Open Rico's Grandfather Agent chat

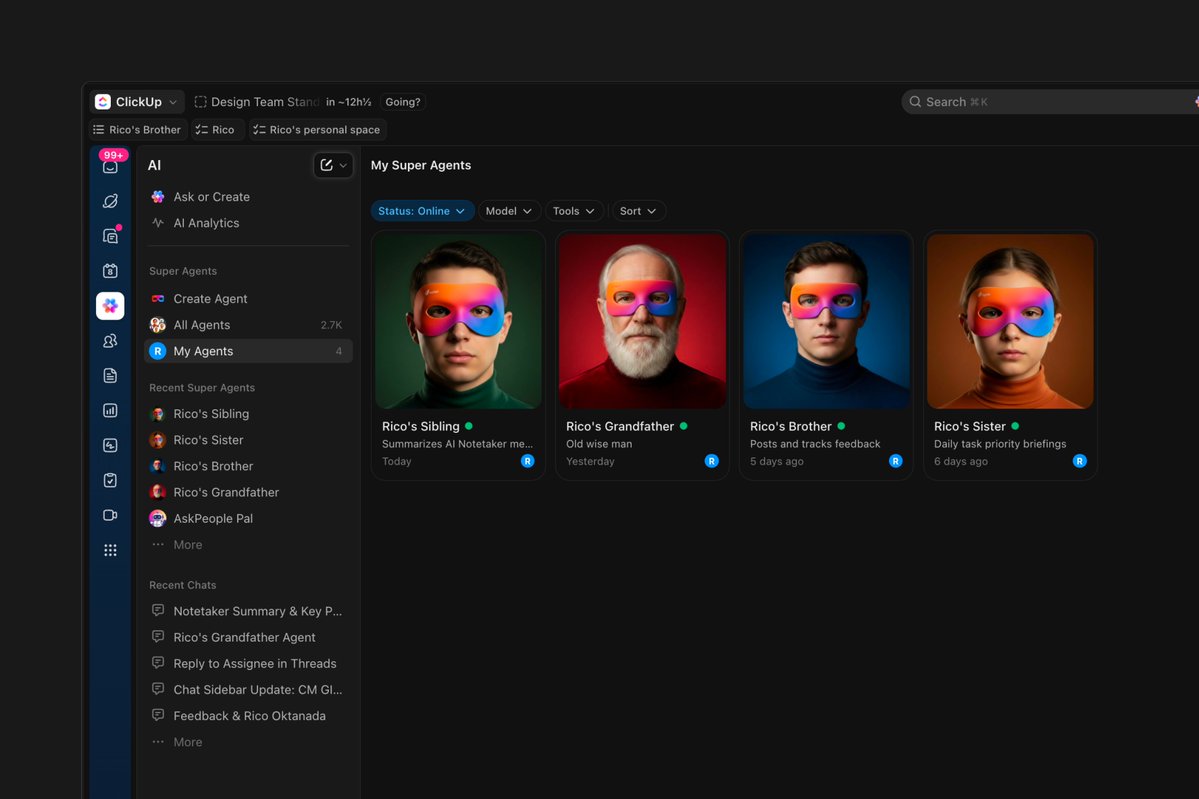[249, 637]
